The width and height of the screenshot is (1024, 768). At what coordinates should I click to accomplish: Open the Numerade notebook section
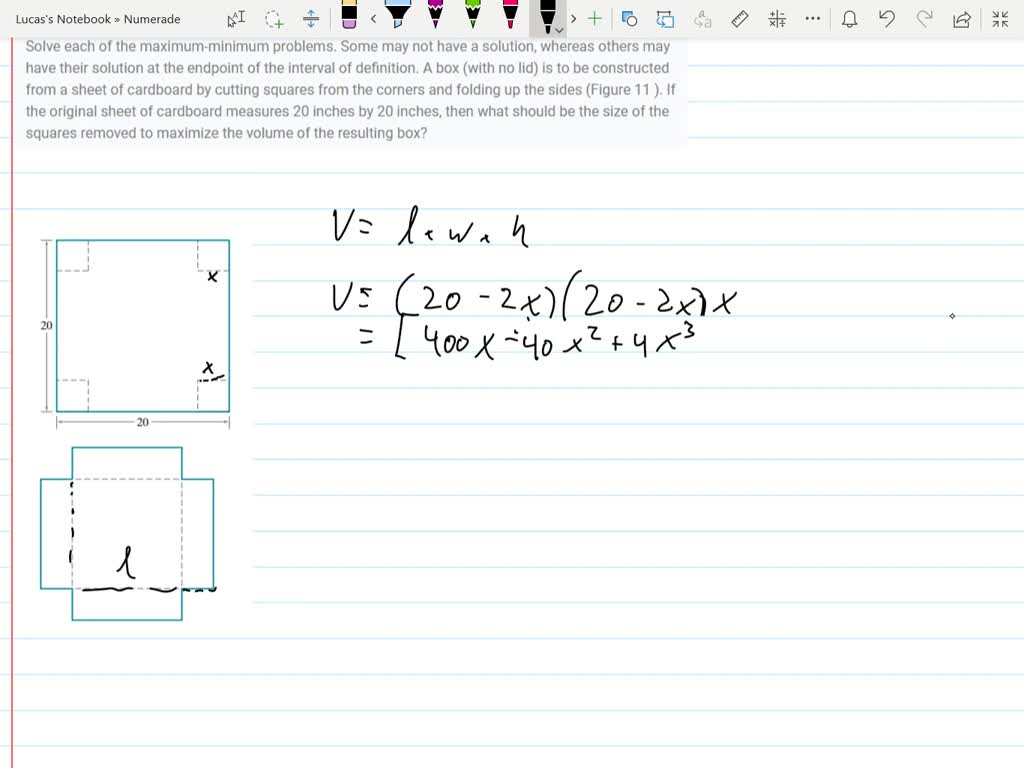pos(151,18)
